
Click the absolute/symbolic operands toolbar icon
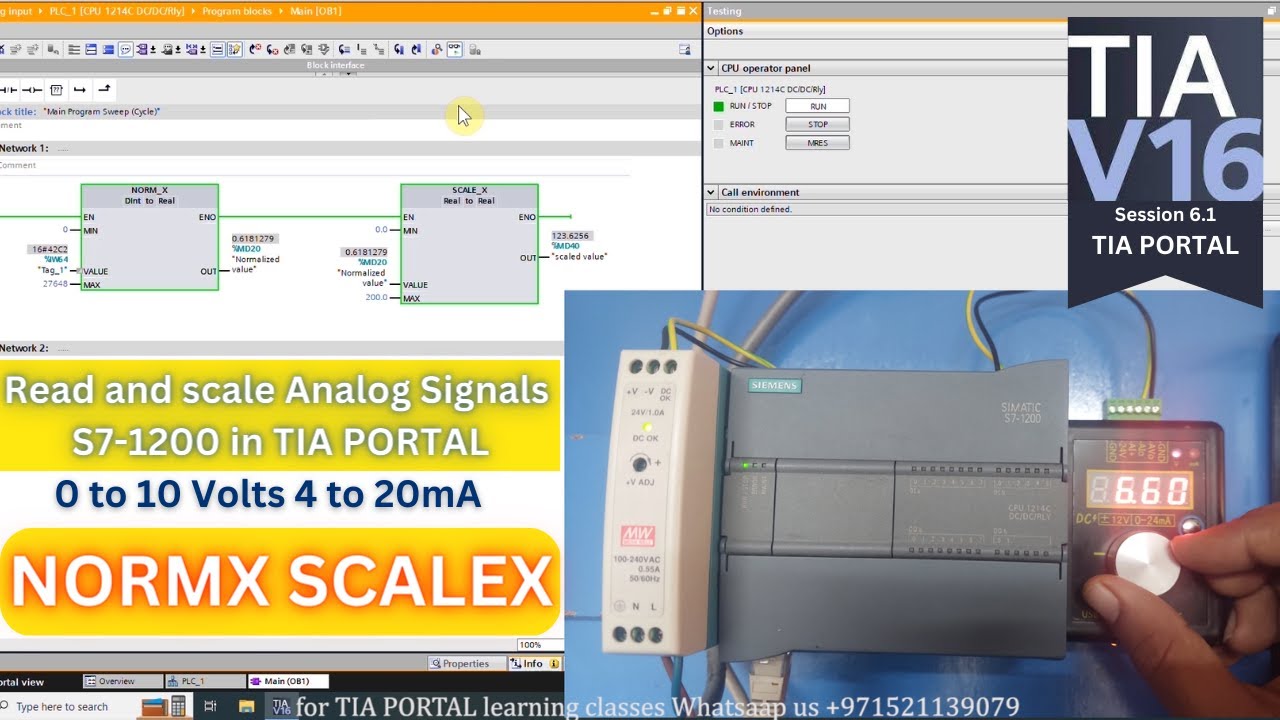coord(142,49)
